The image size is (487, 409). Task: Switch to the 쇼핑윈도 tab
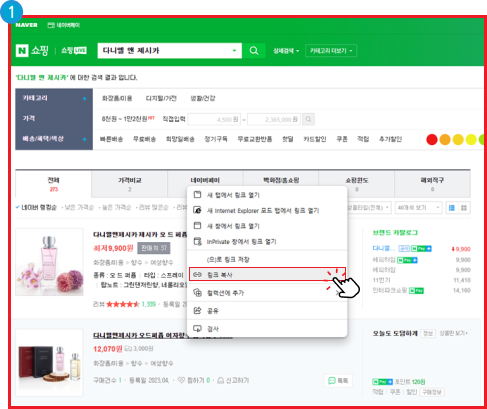[x=356, y=184]
